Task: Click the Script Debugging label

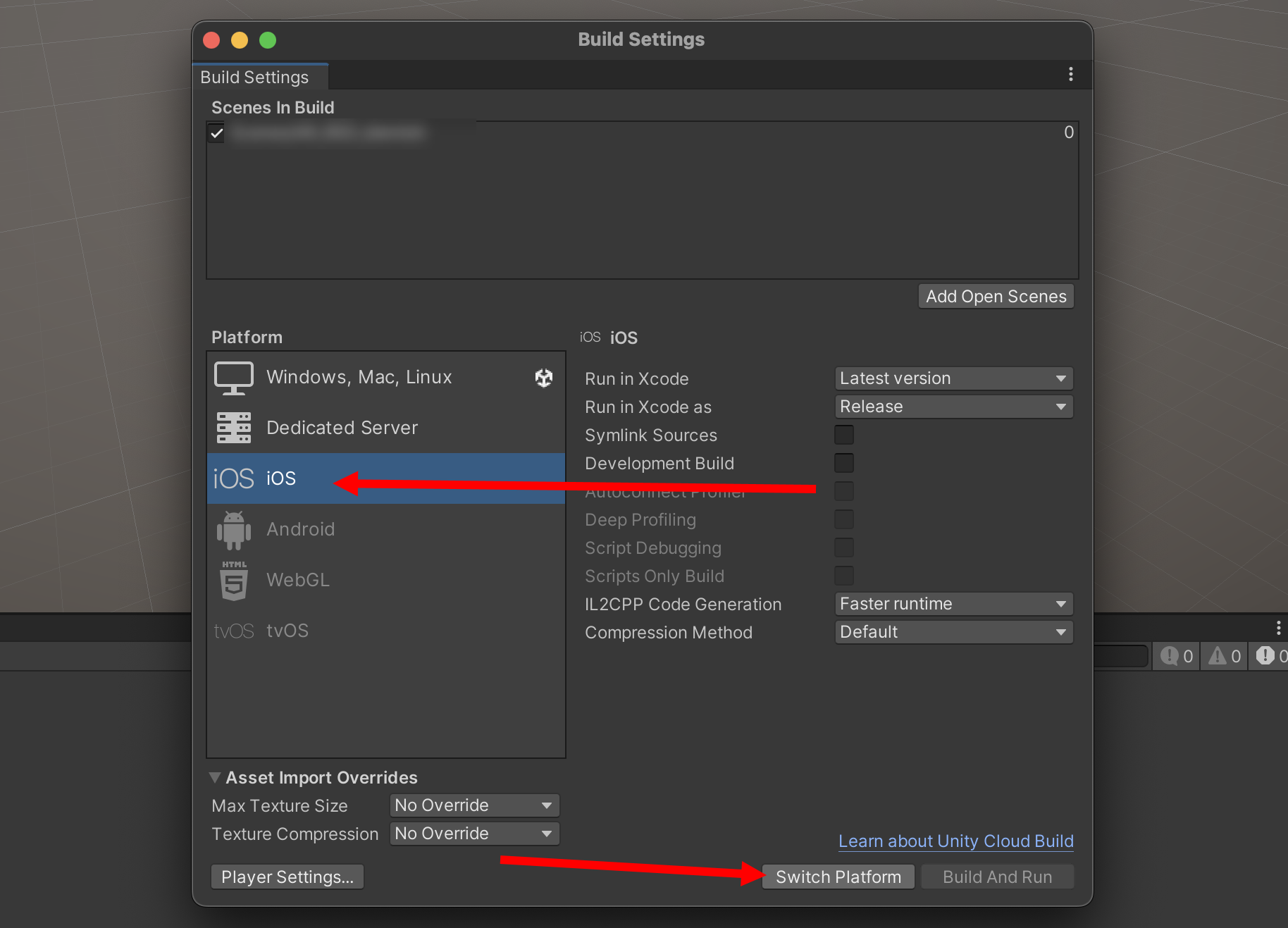Action: [x=653, y=548]
